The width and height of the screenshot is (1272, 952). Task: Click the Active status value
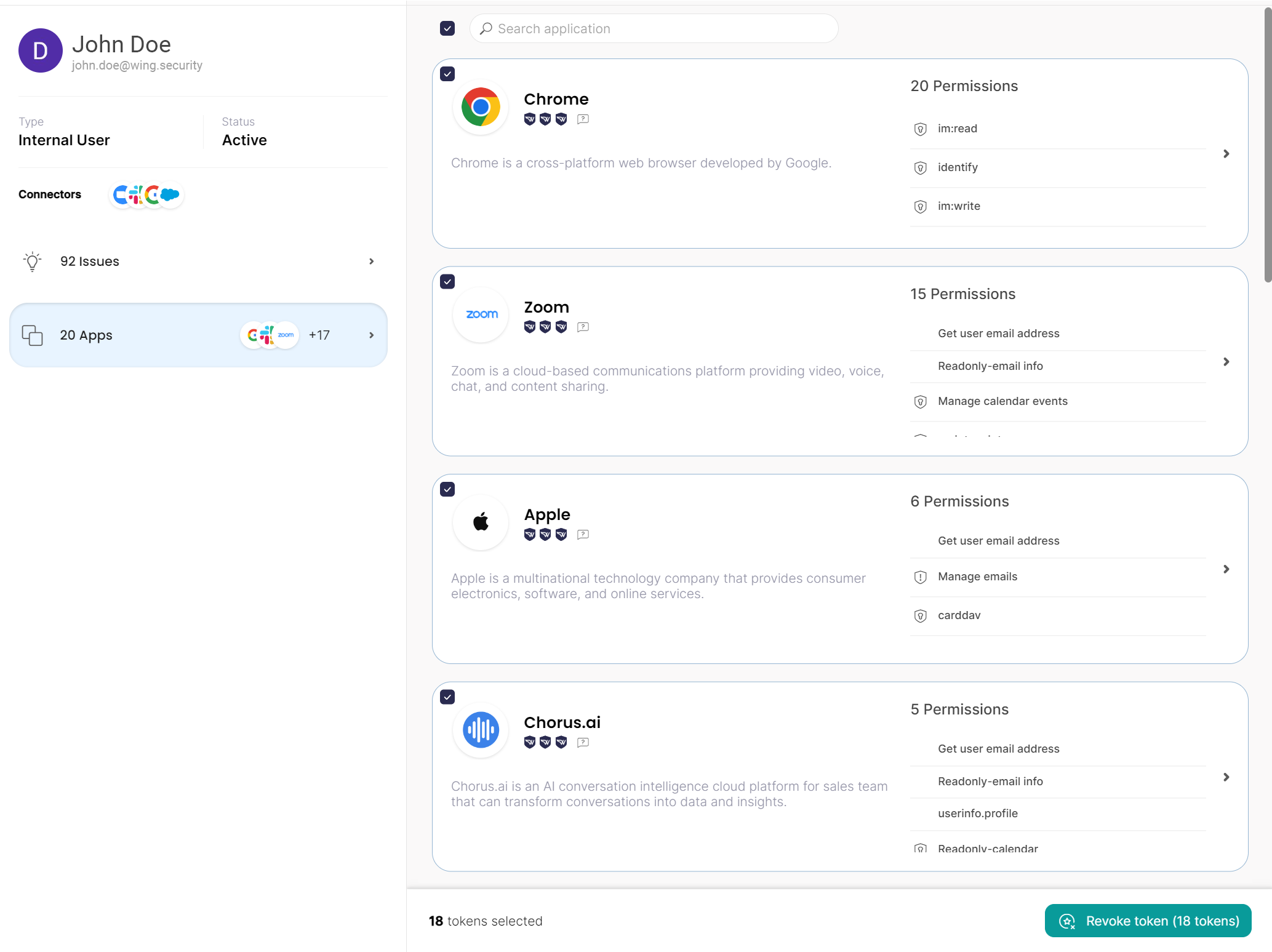click(x=244, y=140)
